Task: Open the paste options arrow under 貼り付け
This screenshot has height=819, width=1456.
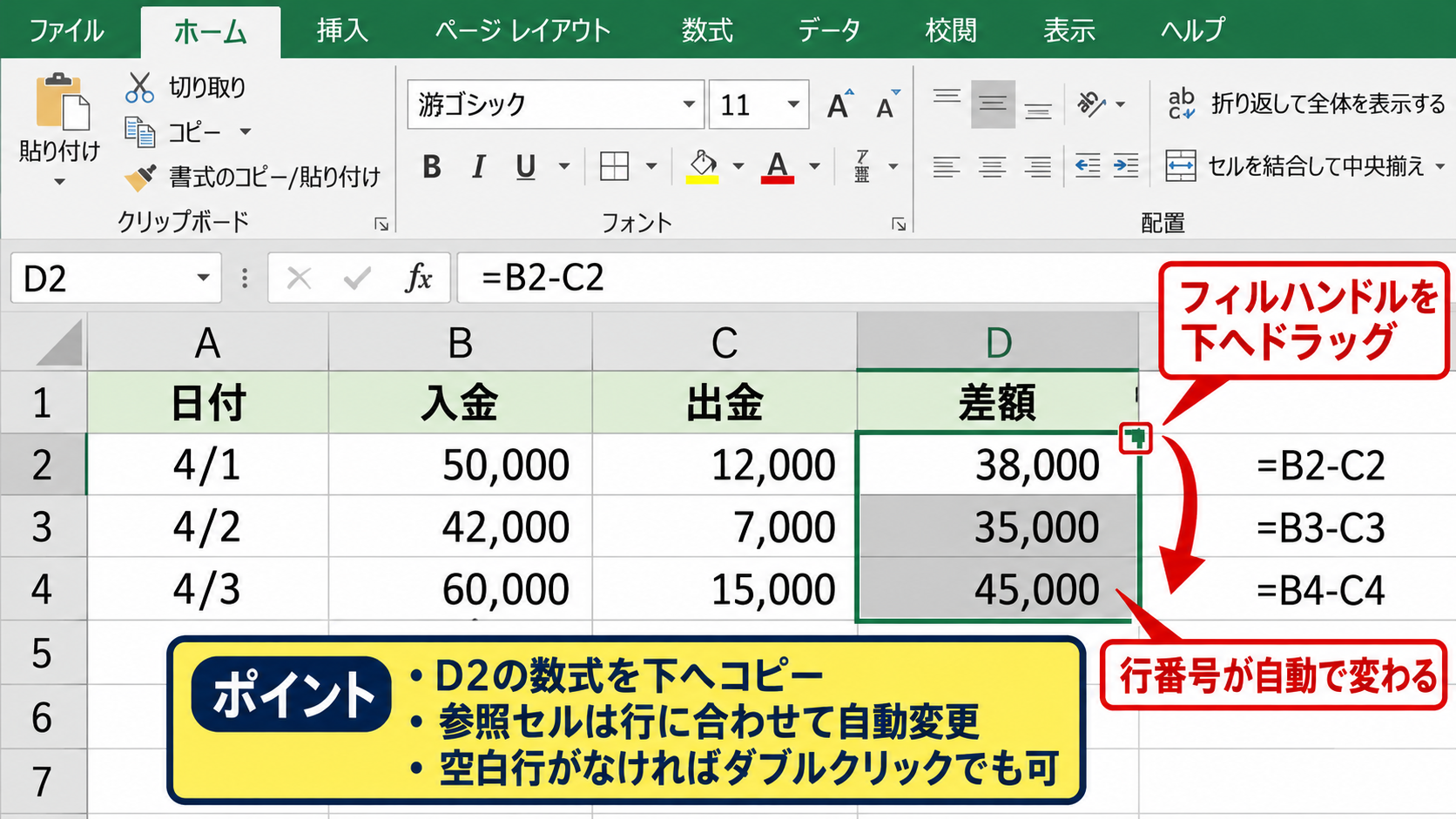Action: pos(60,182)
